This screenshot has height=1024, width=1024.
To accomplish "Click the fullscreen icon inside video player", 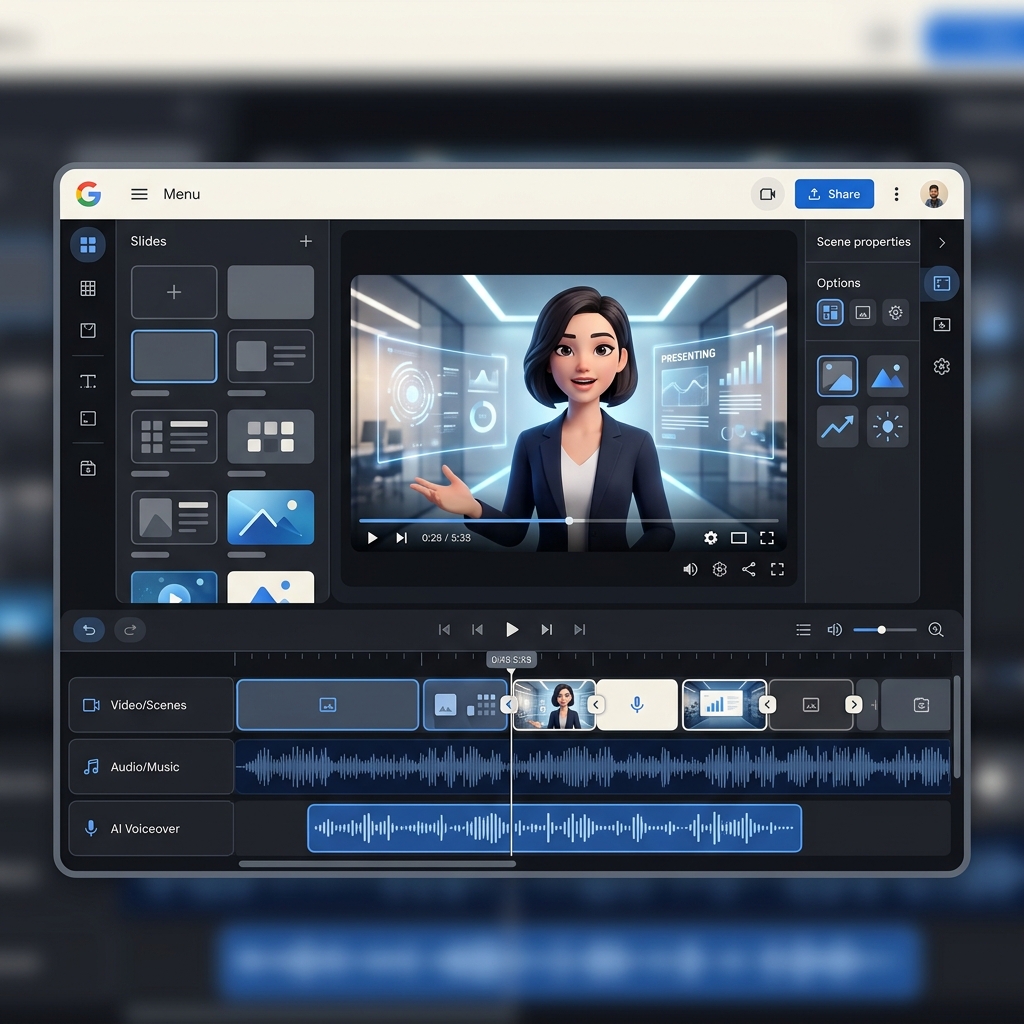I will coord(767,537).
